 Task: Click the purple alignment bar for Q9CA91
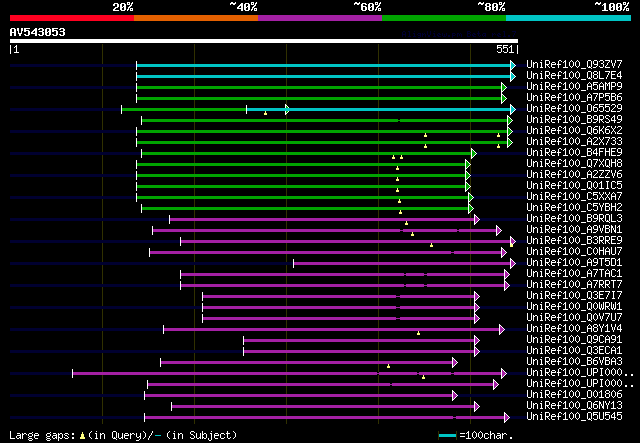[360, 341]
